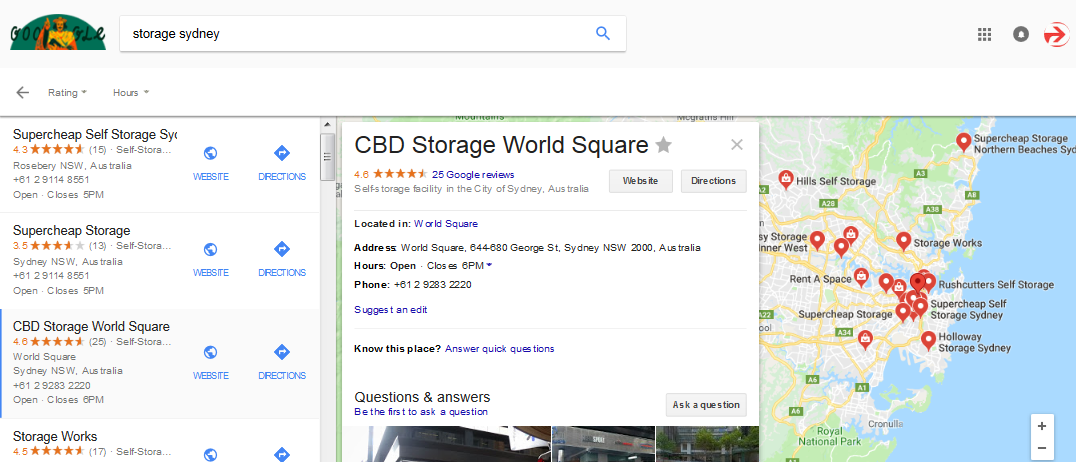Screen dimensions: 1076x462
Task: Click the Hills Self Storage map pin
Action: click(786, 179)
